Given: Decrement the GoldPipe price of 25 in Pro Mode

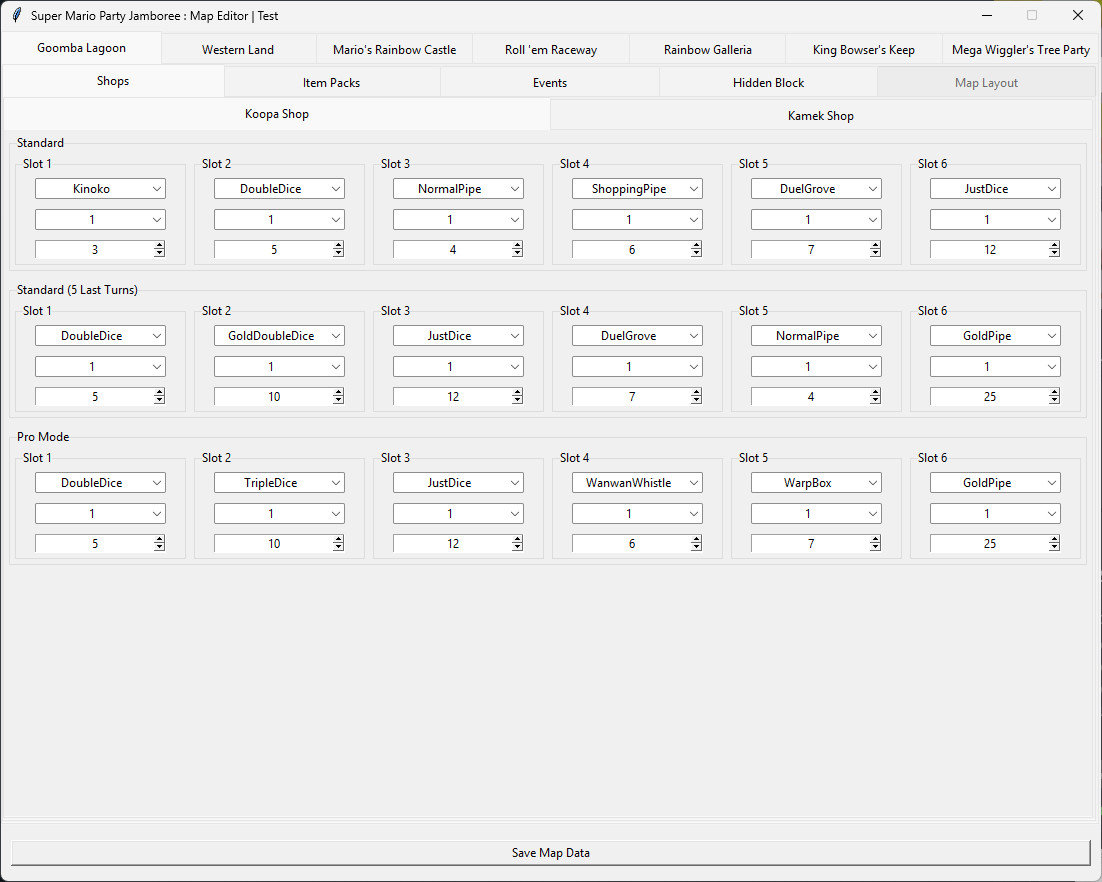Looking at the screenshot, I should coord(1054,547).
